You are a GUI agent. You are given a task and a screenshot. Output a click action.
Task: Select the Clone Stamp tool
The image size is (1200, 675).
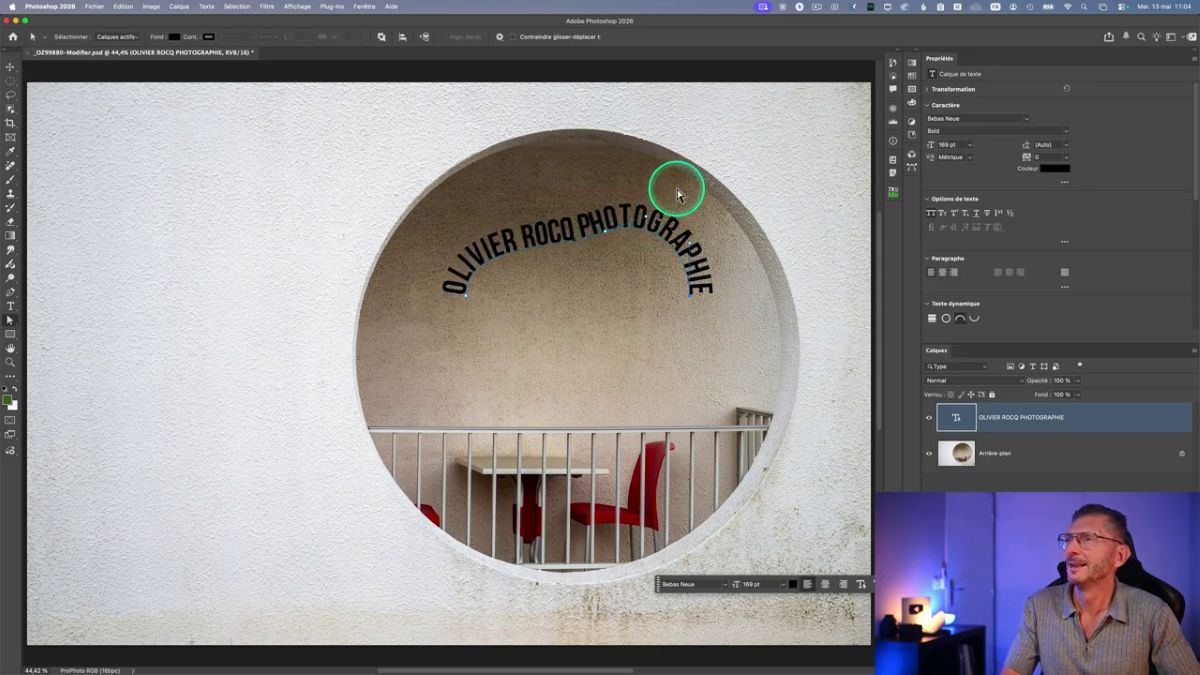pyautogui.click(x=10, y=193)
